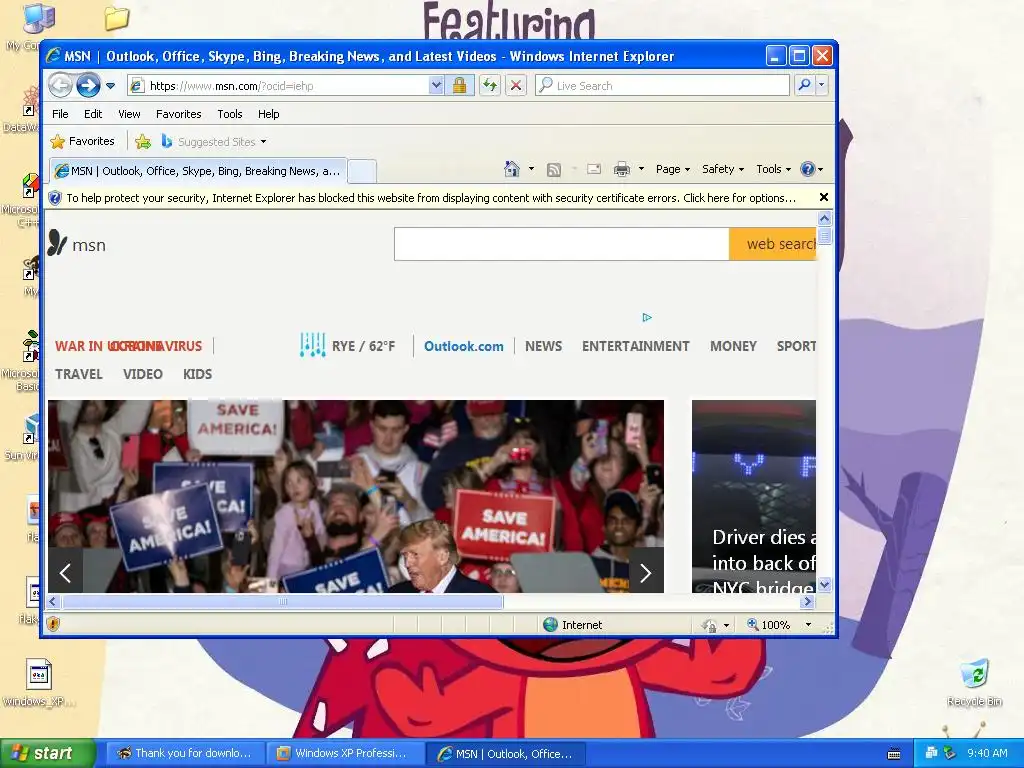
Task: Click the AdChoices triangle icon
Action: 647,317
